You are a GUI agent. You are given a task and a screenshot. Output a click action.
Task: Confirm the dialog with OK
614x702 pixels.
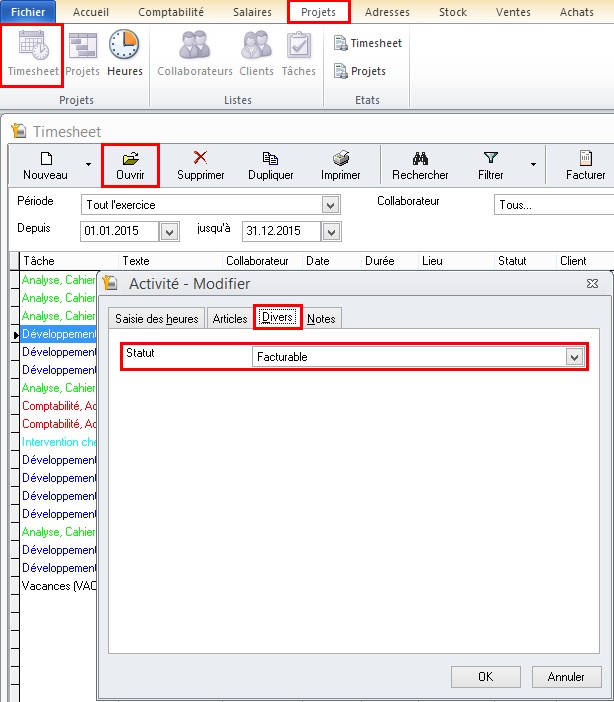tap(485, 676)
